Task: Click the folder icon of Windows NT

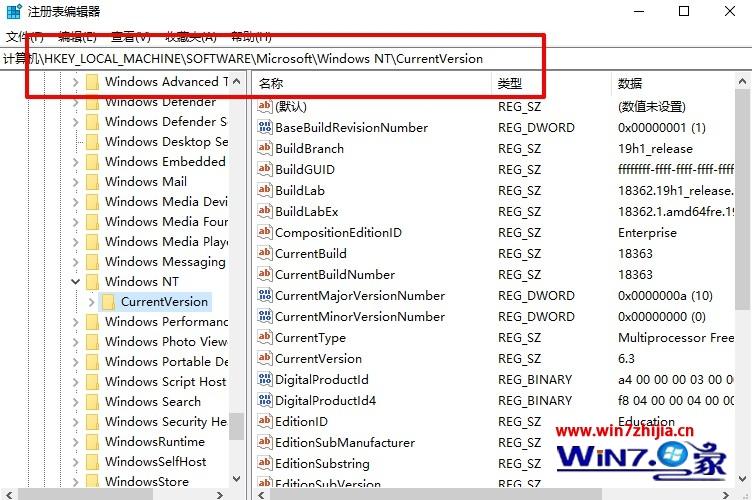Action: [x=93, y=281]
